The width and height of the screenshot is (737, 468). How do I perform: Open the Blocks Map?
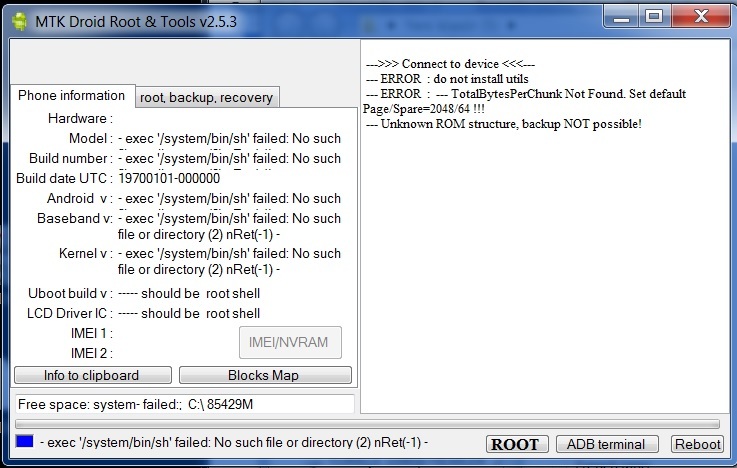tap(265, 375)
